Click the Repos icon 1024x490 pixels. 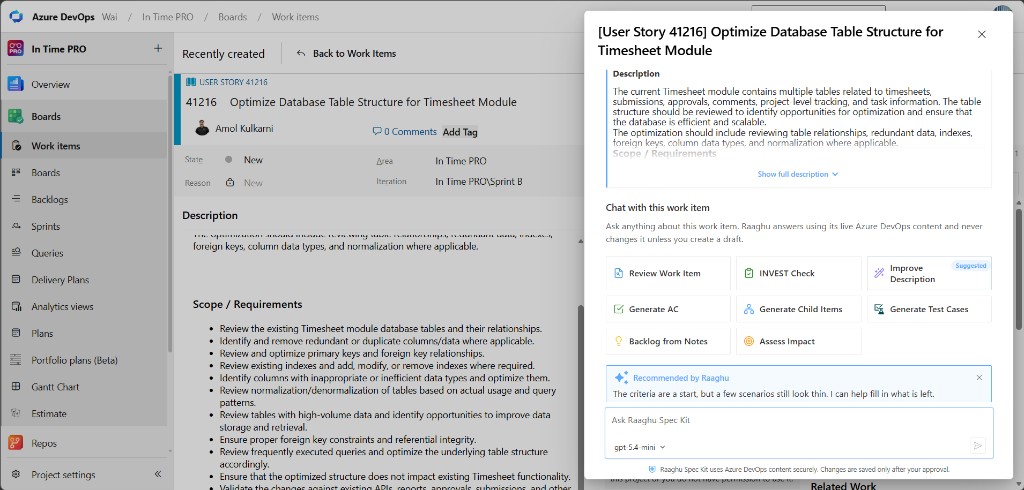click(16, 443)
